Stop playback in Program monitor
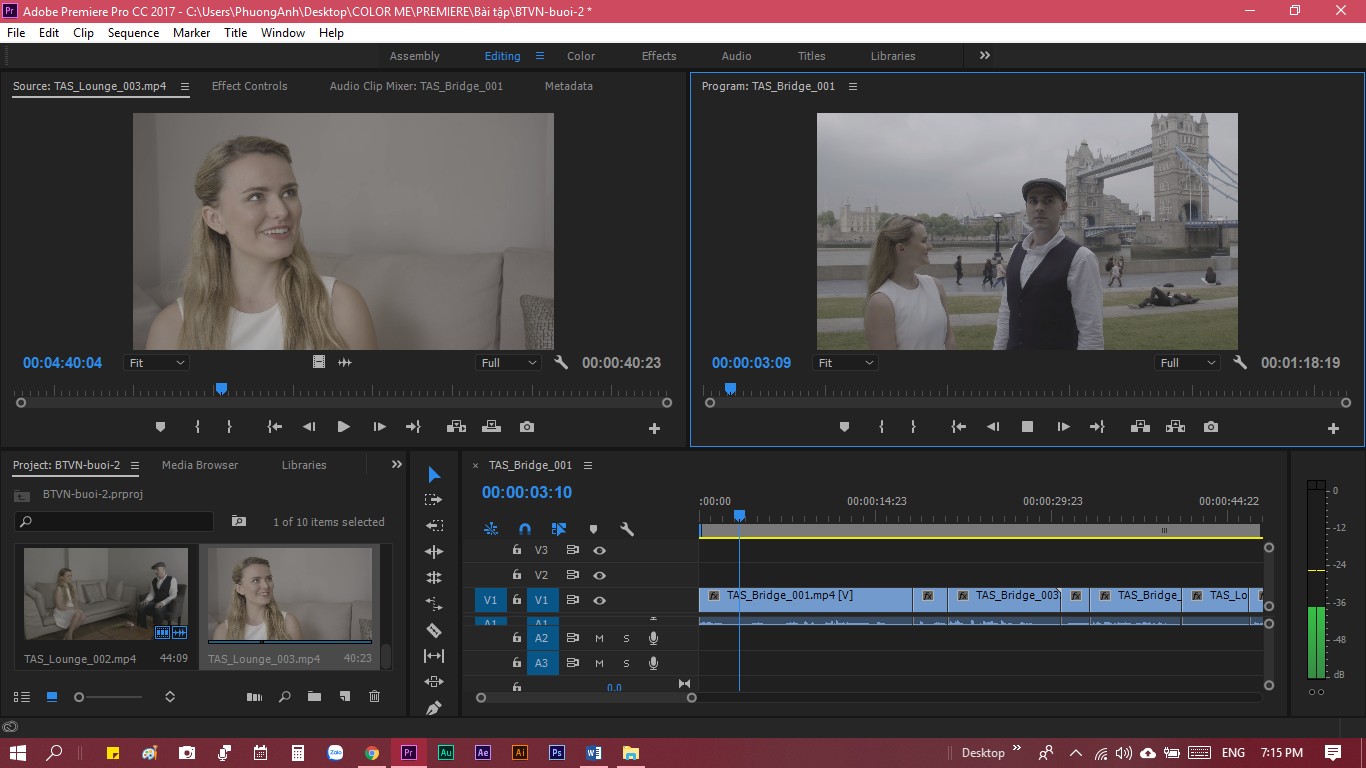The width and height of the screenshot is (1366, 768). tap(1027, 427)
